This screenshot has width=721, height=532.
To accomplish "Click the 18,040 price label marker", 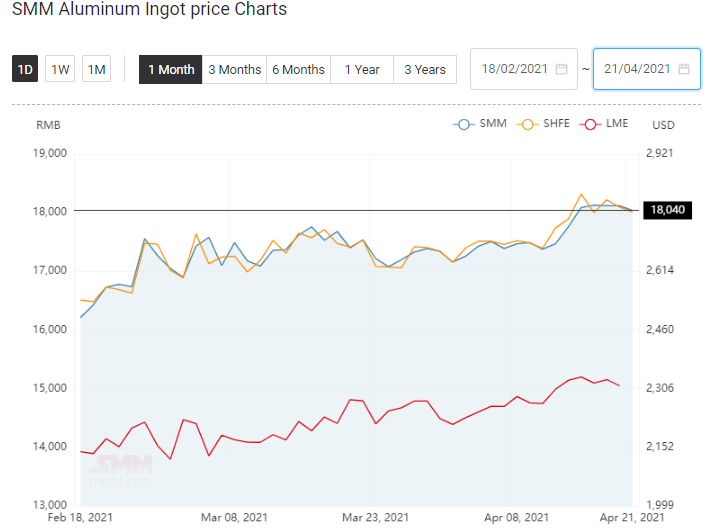I will 667,210.
